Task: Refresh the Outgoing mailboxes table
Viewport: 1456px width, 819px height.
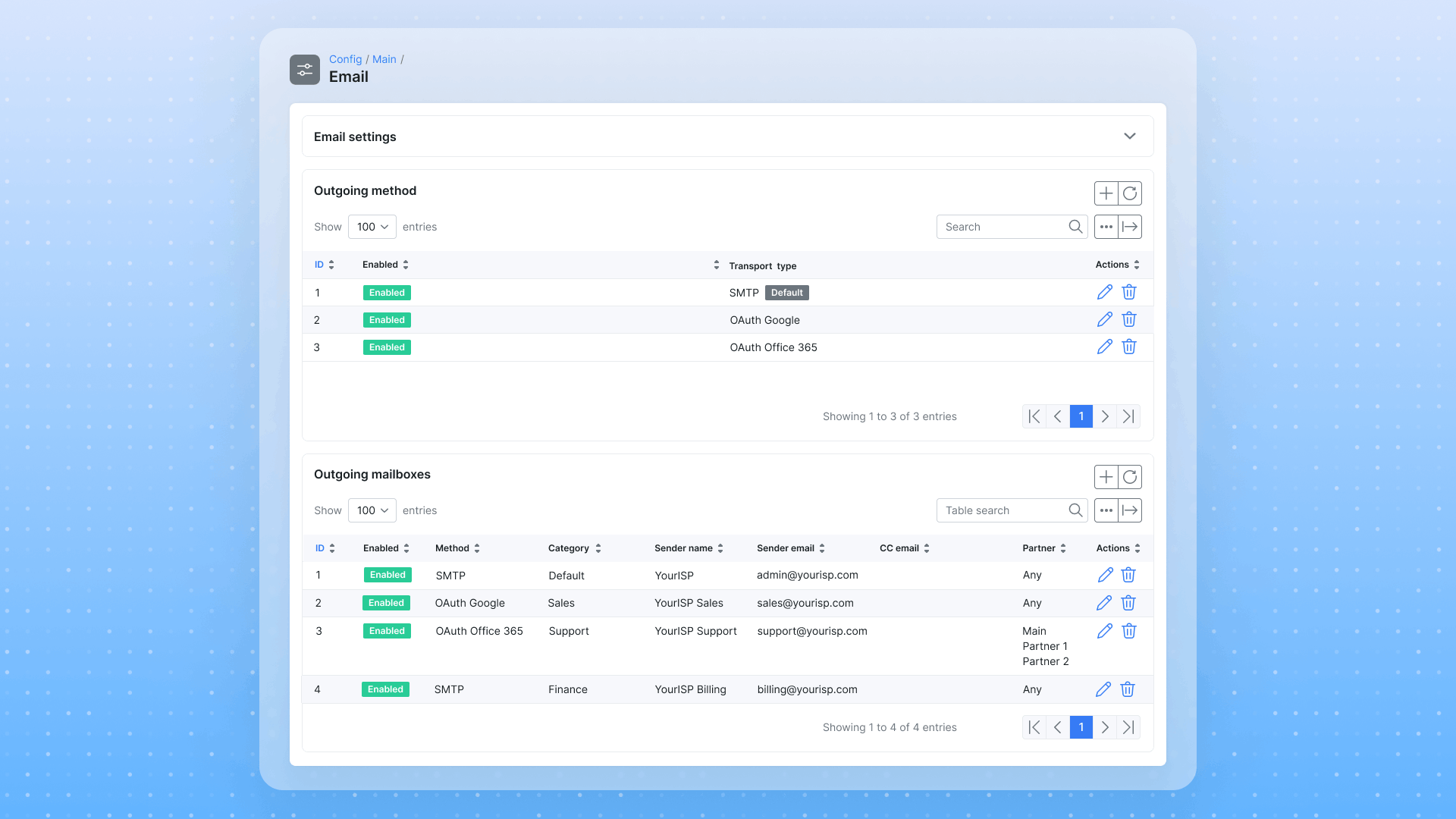Action: point(1130,477)
